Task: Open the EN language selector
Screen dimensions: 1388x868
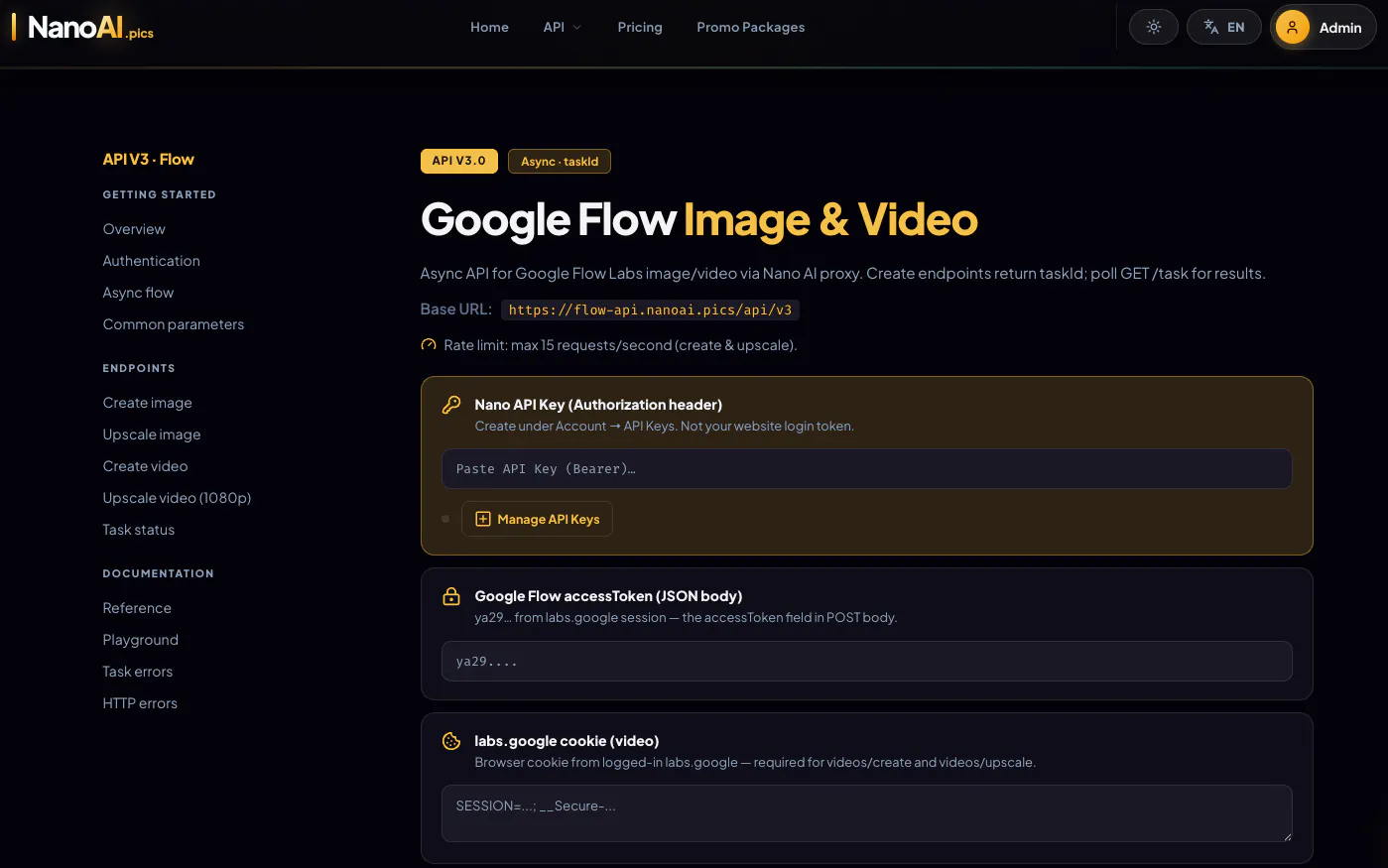Action: click(1224, 27)
